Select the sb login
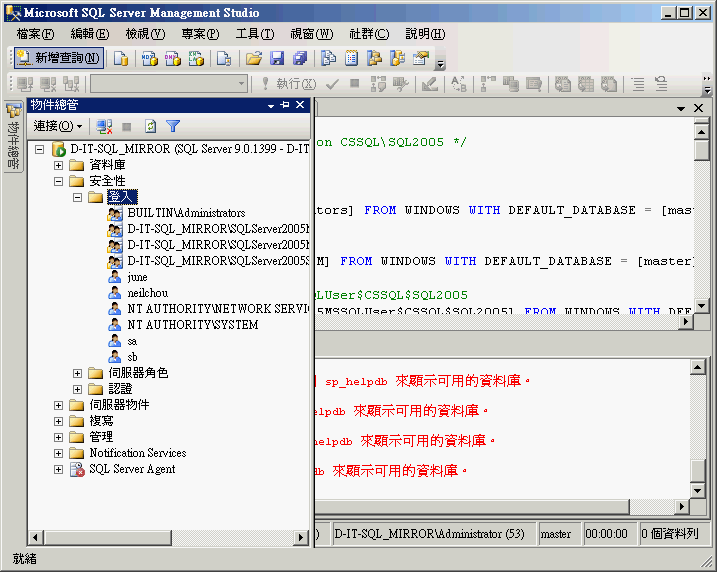The width and height of the screenshot is (717, 572). pos(132,357)
